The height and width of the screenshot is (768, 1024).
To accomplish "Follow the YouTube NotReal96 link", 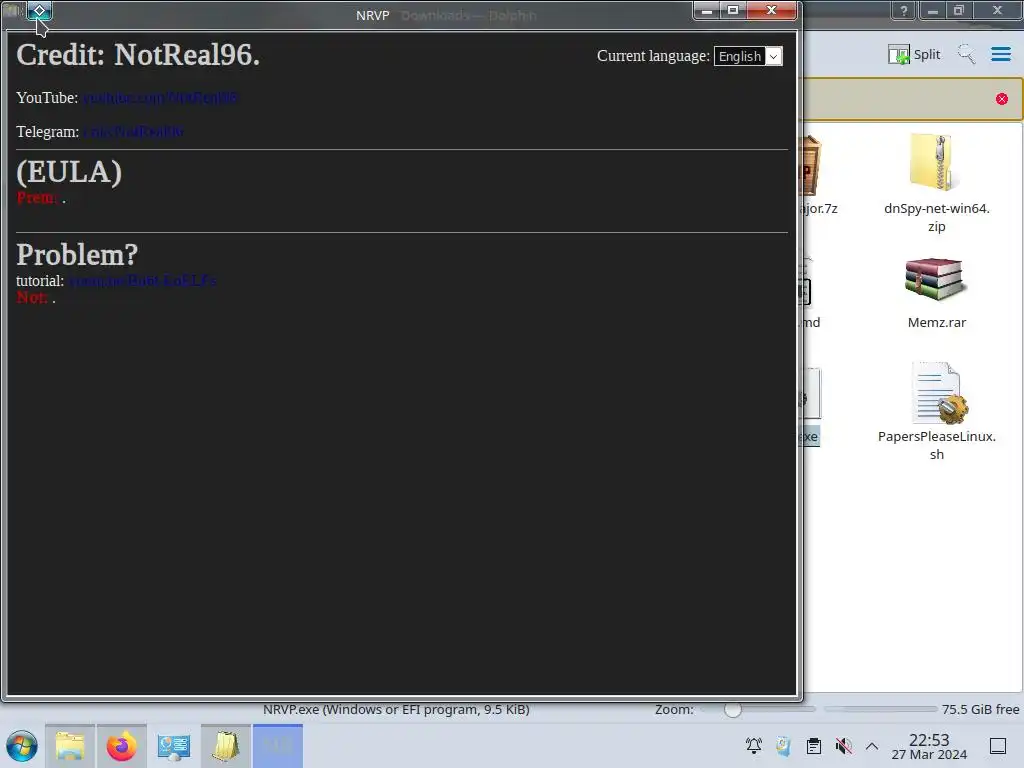I will point(160,98).
